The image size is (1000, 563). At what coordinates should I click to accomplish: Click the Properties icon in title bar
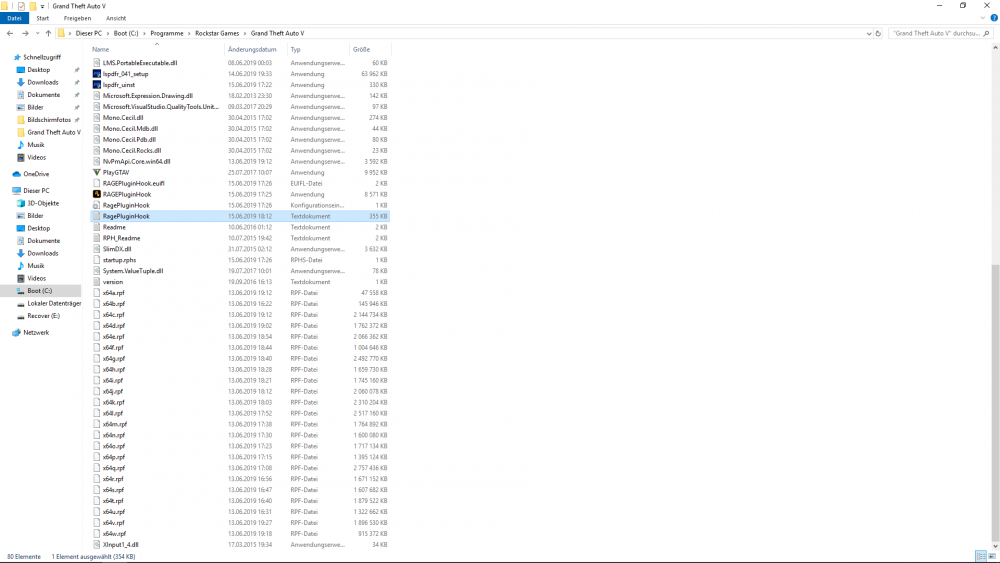21,6
